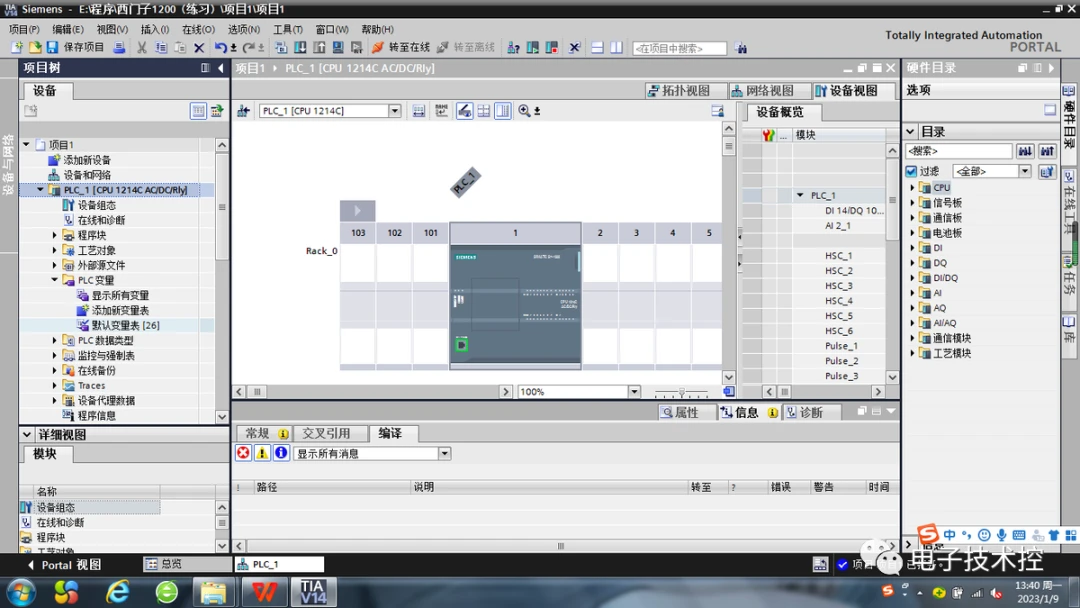Collapse the 项目树 project tree panel arrow
Image resolution: width=1080 pixels, height=608 pixels.
(x=220, y=67)
